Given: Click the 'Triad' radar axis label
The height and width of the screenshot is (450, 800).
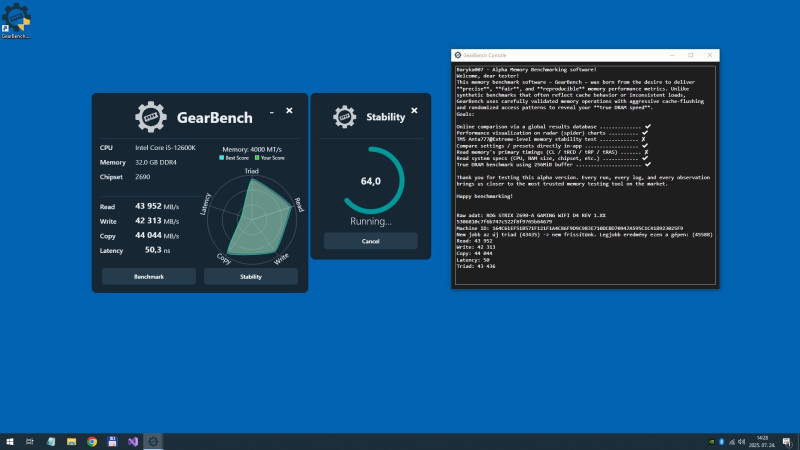Looking at the screenshot, I should (252, 171).
